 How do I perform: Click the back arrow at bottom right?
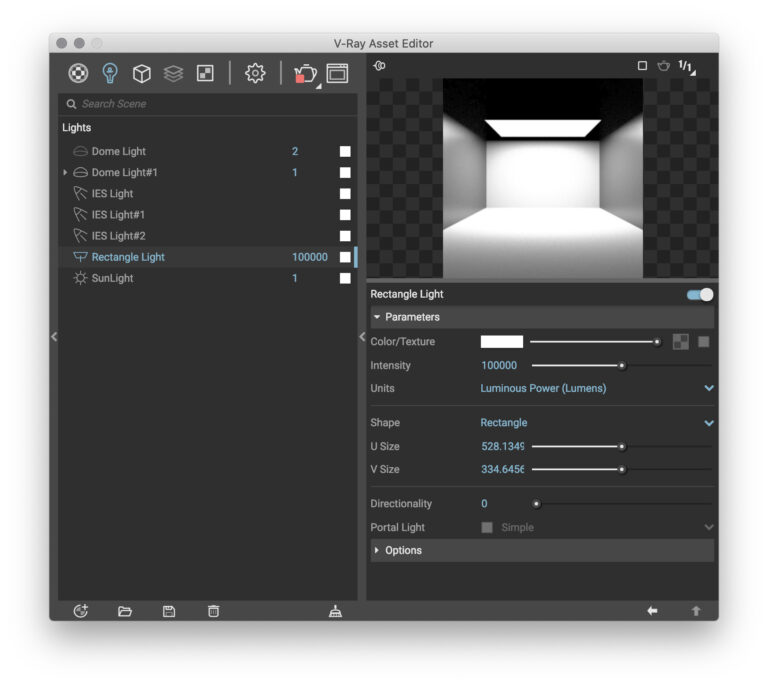pos(652,611)
